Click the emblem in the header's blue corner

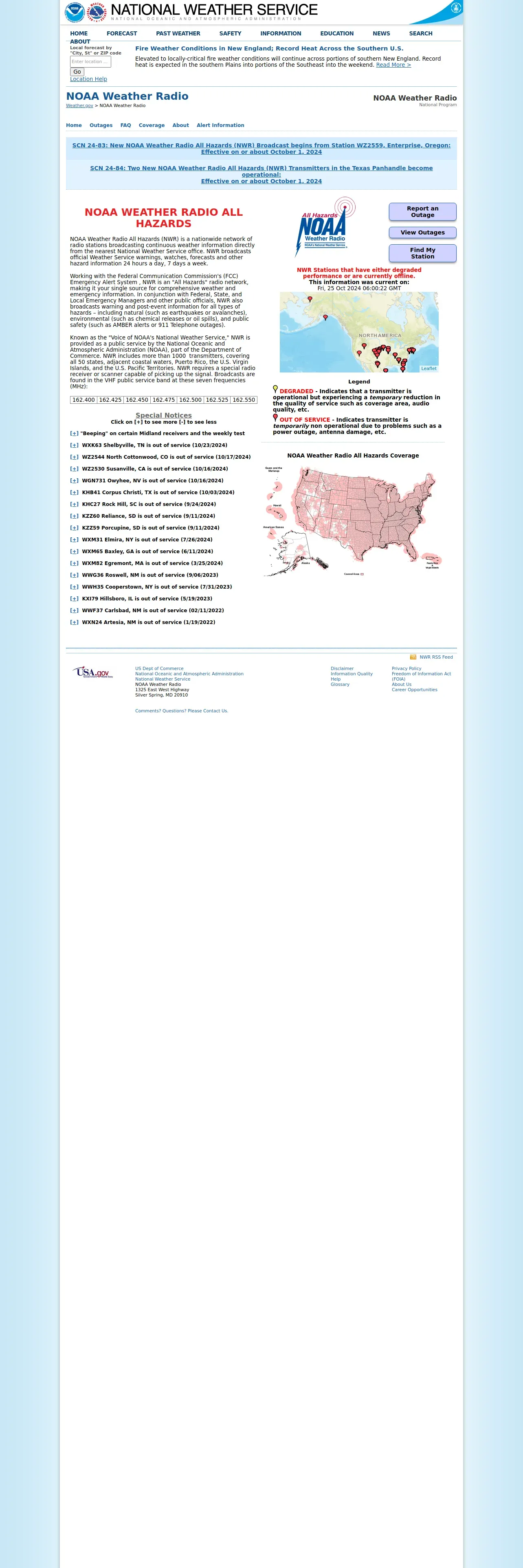click(x=456, y=7)
